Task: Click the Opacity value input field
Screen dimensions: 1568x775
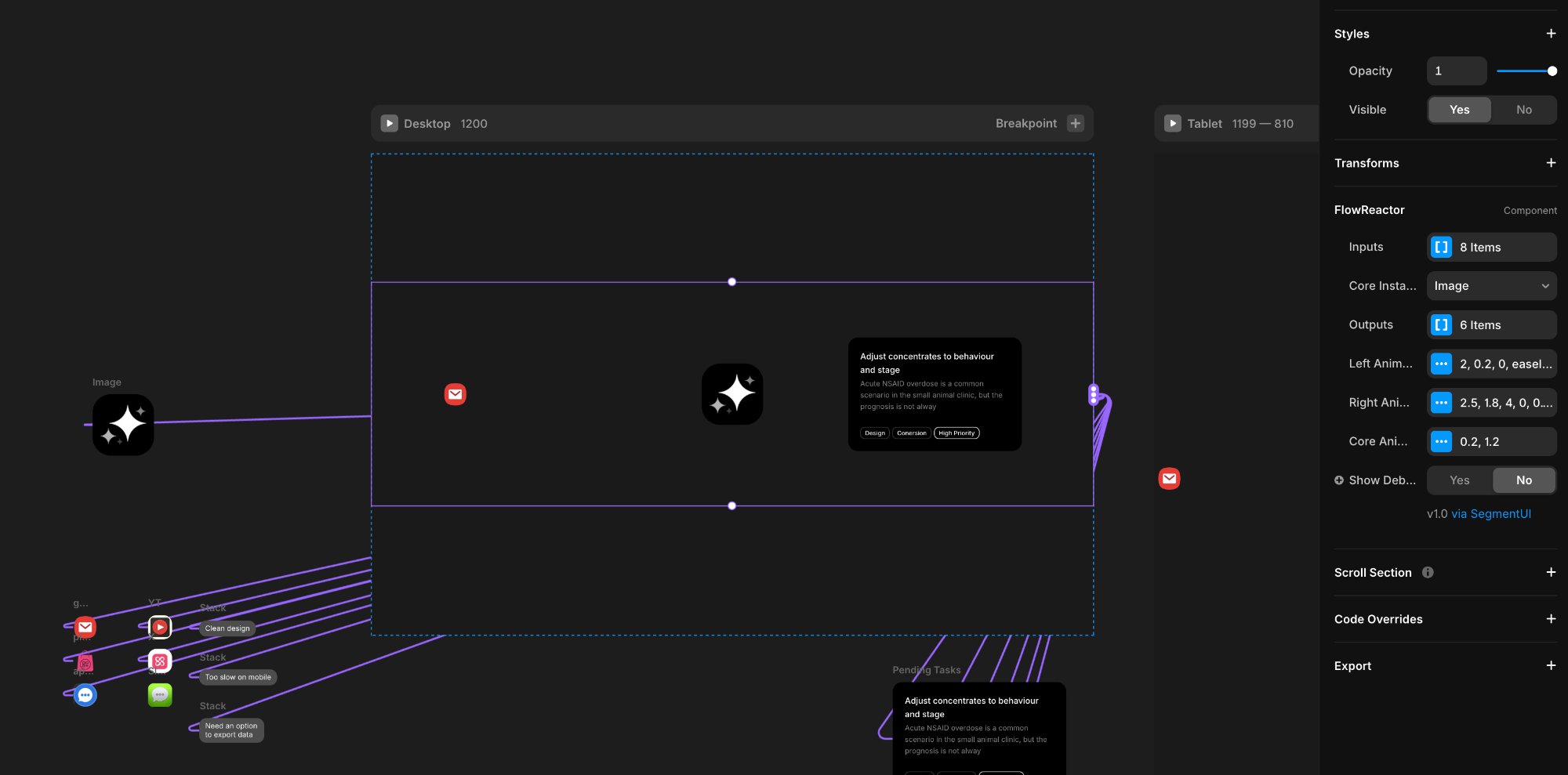Action: click(1456, 71)
